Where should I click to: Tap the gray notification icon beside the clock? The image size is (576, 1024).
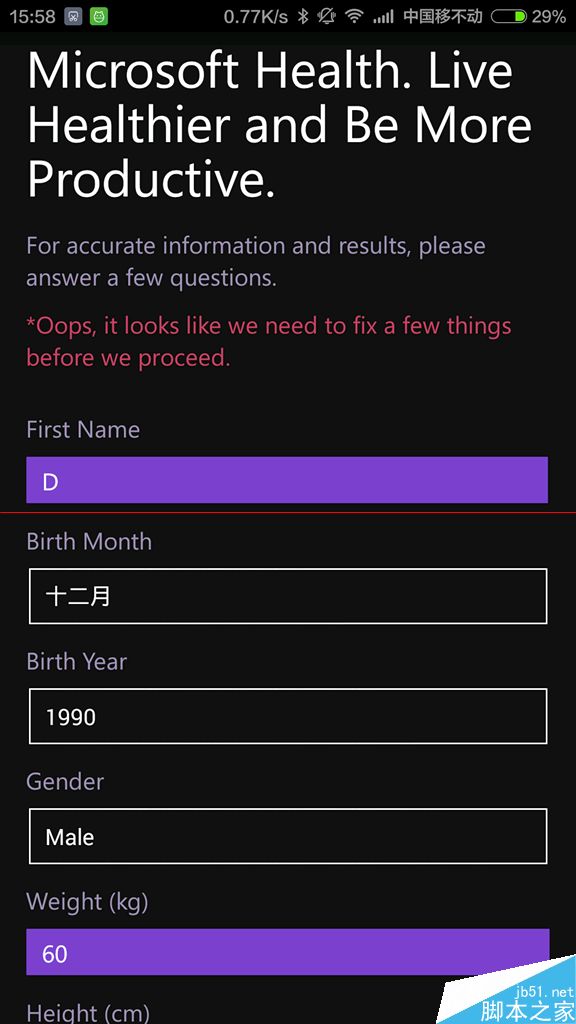pos(73,17)
